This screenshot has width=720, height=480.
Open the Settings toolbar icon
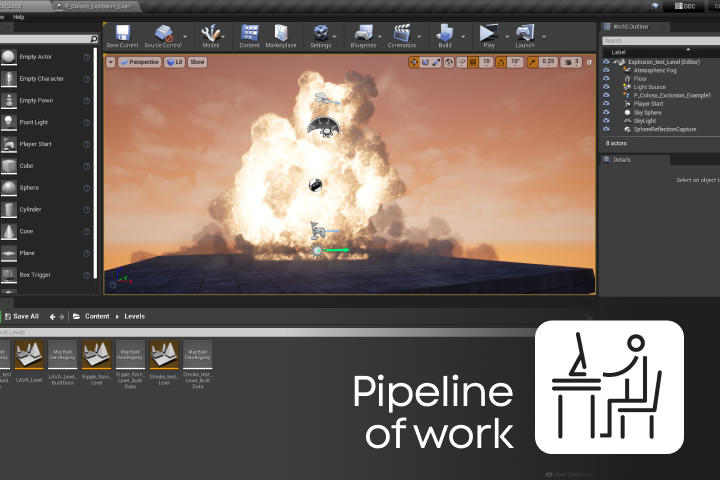pos(321,34)
